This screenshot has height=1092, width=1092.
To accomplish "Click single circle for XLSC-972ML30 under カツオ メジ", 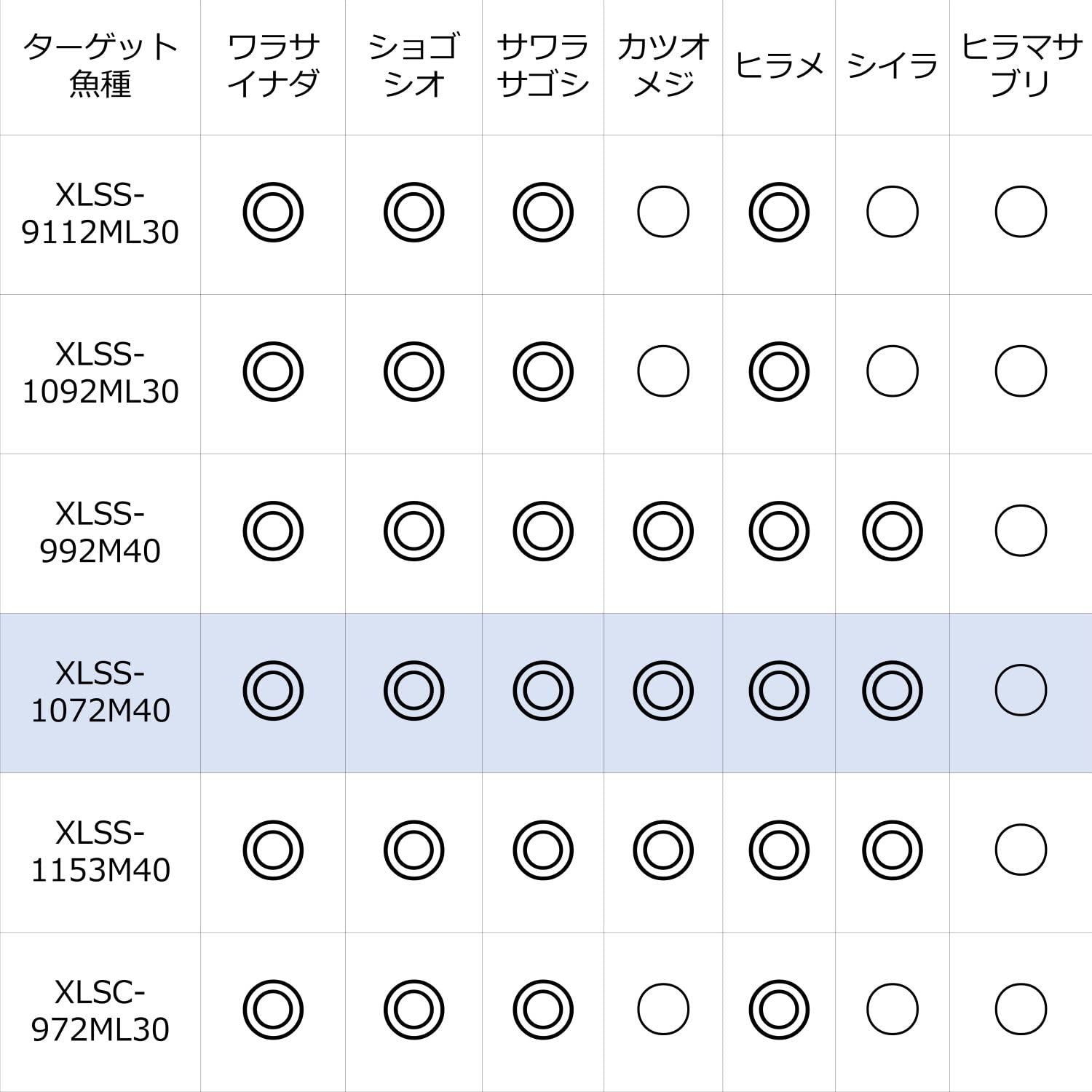I will point(662,1009).
